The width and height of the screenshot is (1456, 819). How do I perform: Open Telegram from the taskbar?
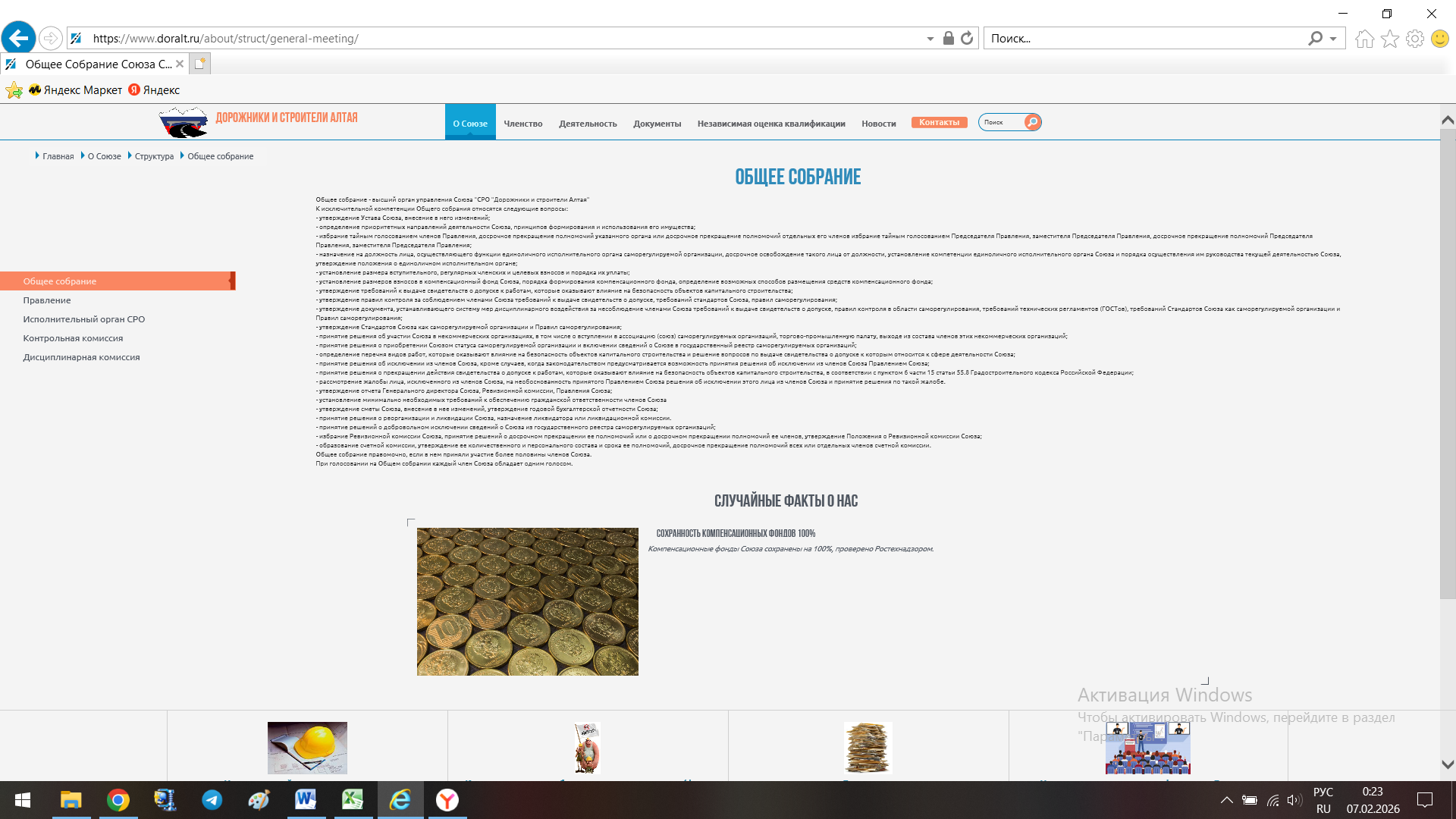click(212, 800)
